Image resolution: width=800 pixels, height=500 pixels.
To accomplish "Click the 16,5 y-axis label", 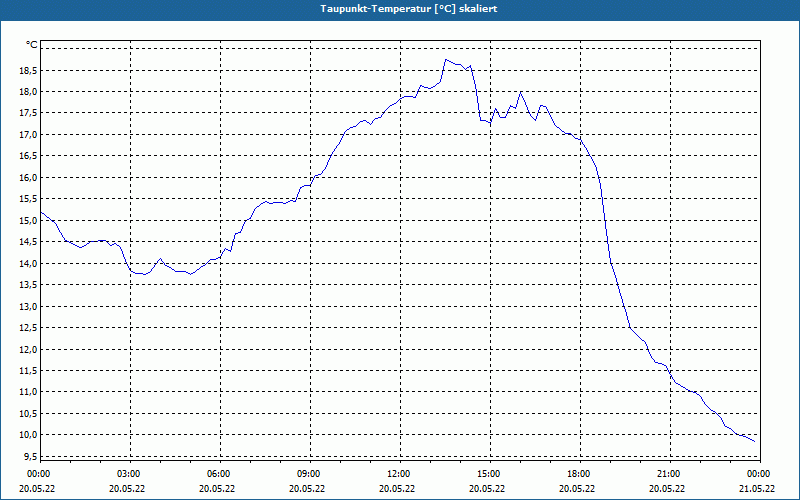I will (29, 156).
